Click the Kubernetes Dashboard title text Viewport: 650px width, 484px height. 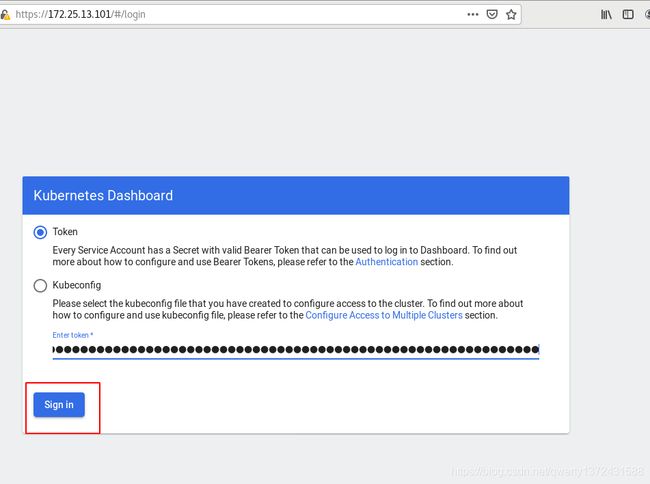point(103,196)
